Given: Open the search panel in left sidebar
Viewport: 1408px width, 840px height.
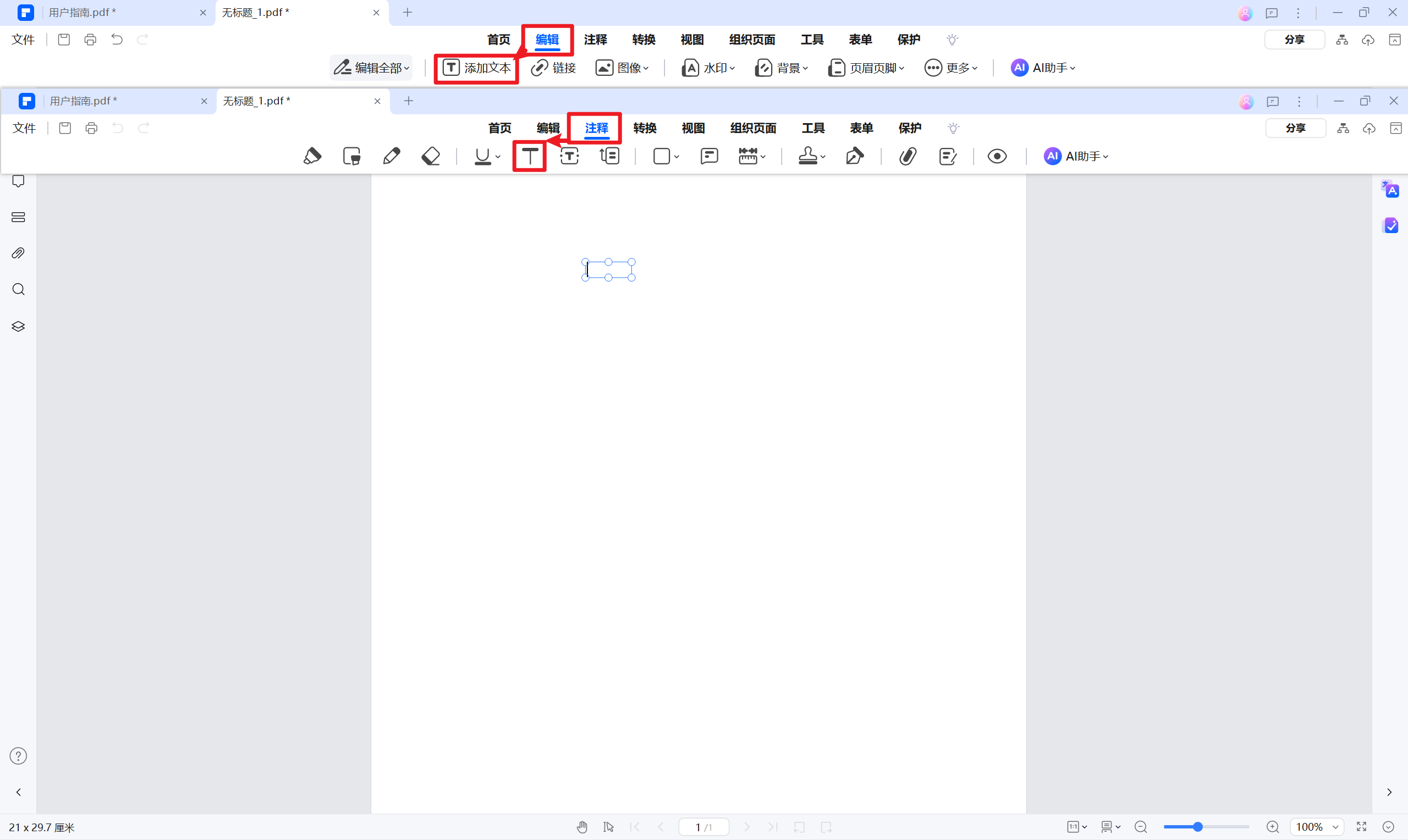Looking at the screenshot, I should 18,289.
